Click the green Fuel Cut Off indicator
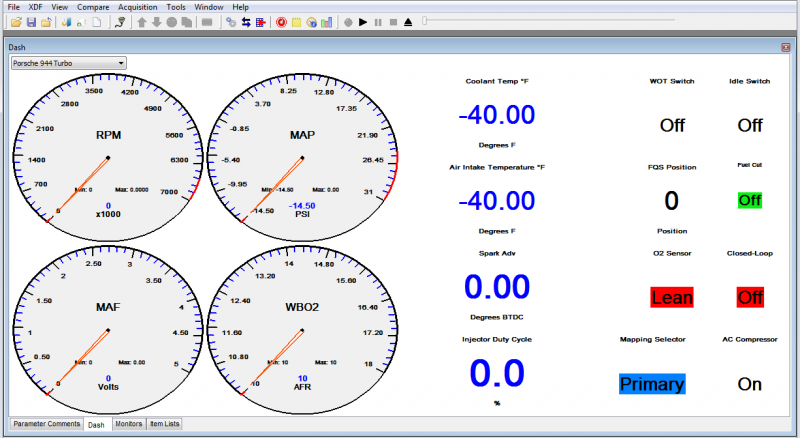The width and height of the screenshot is (800, 438). 749,200
